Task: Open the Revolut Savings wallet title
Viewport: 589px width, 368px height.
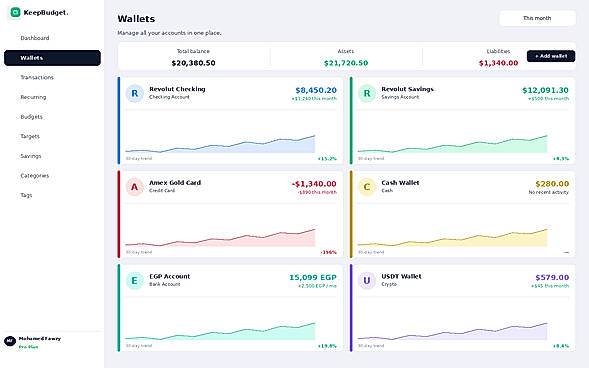Action: [408, 89]
